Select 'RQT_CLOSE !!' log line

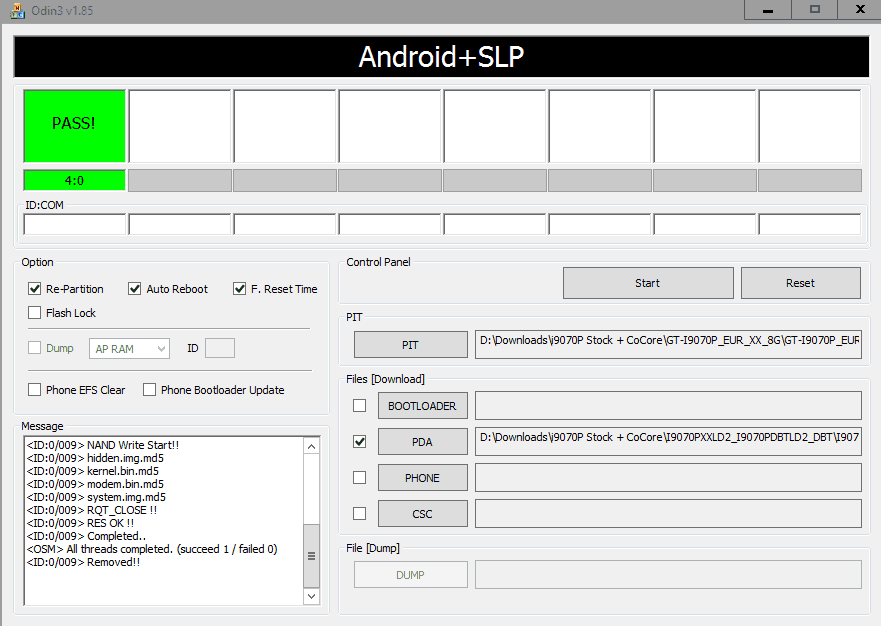[92, 510]
